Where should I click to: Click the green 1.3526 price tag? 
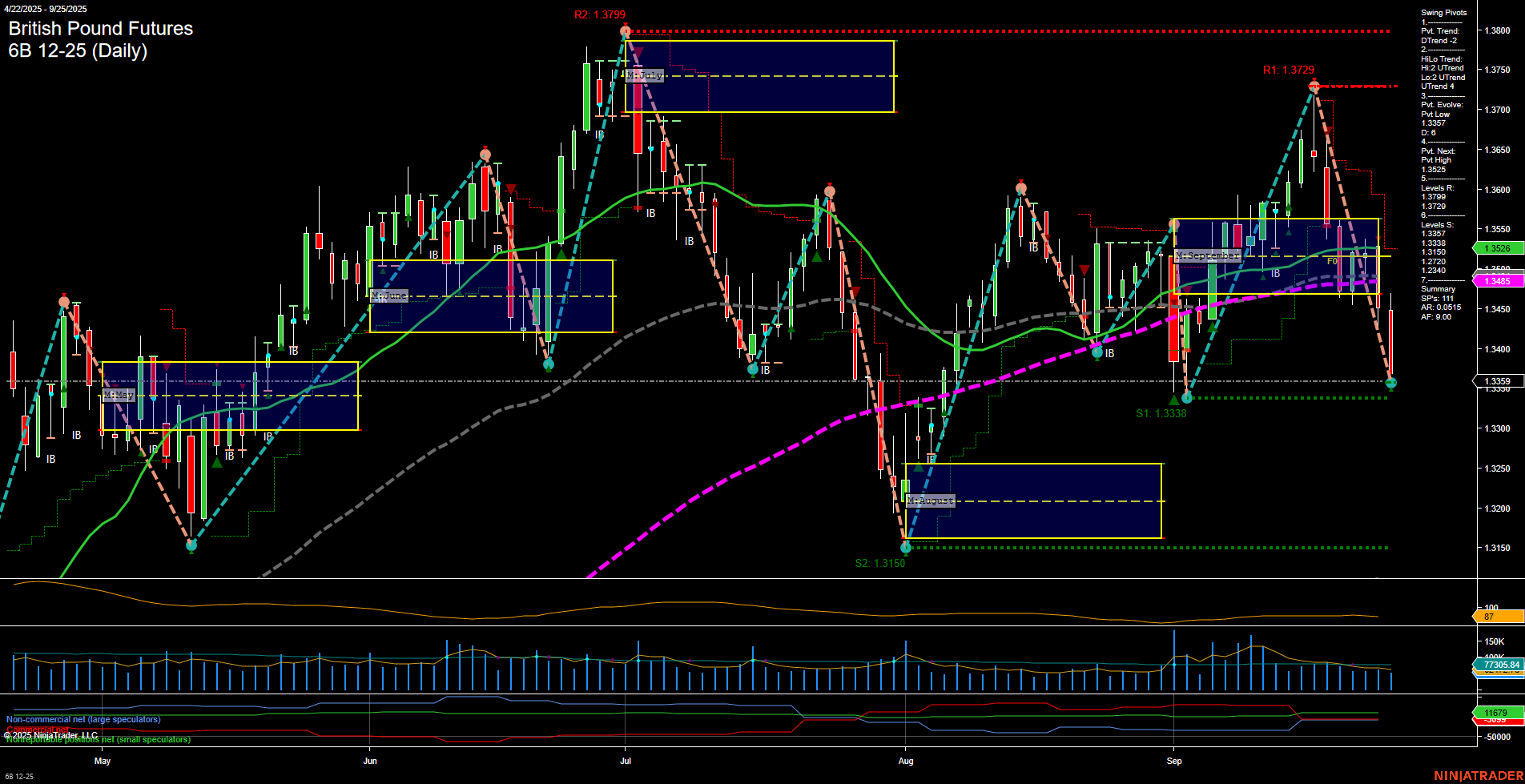(x=1499, y=248)
